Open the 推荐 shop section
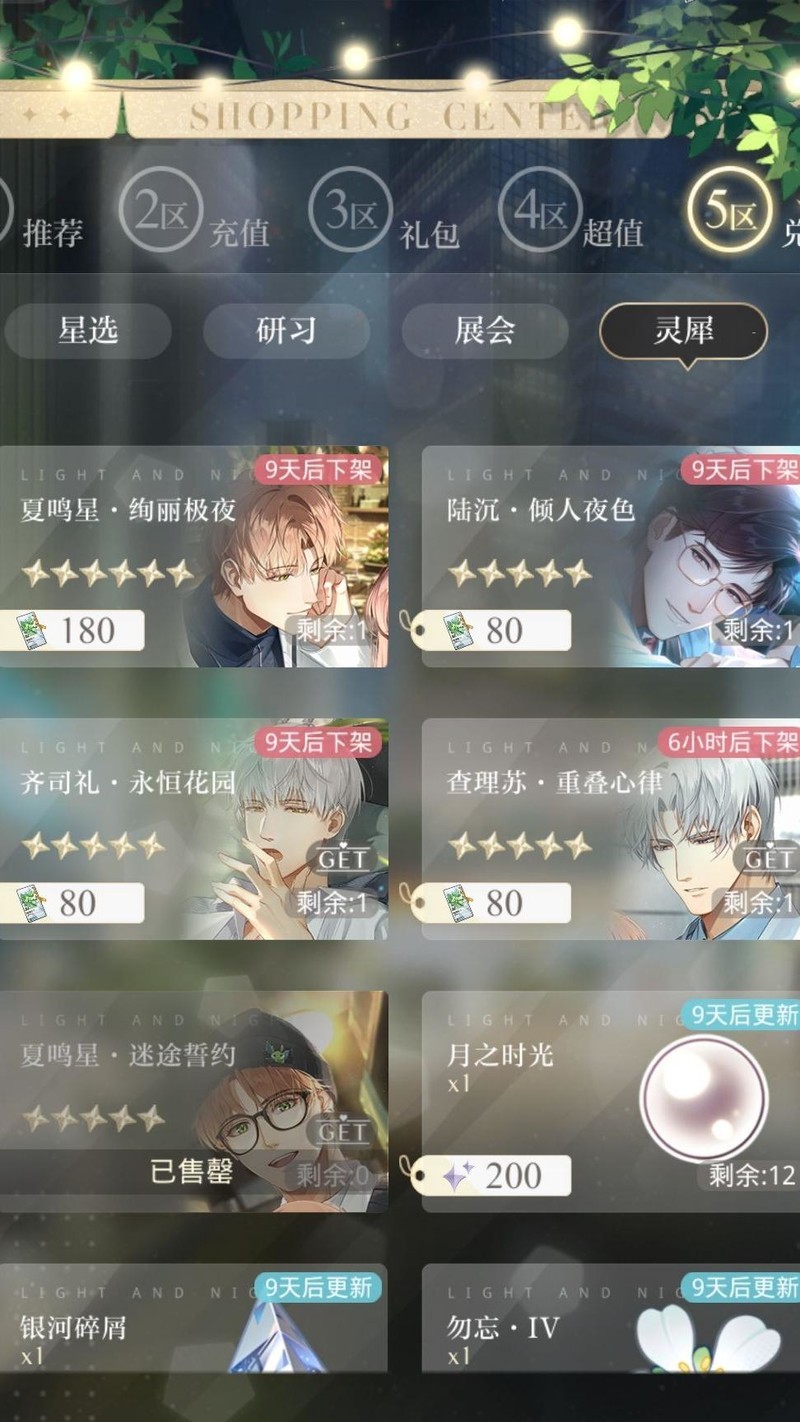 [x=52, y=232]
